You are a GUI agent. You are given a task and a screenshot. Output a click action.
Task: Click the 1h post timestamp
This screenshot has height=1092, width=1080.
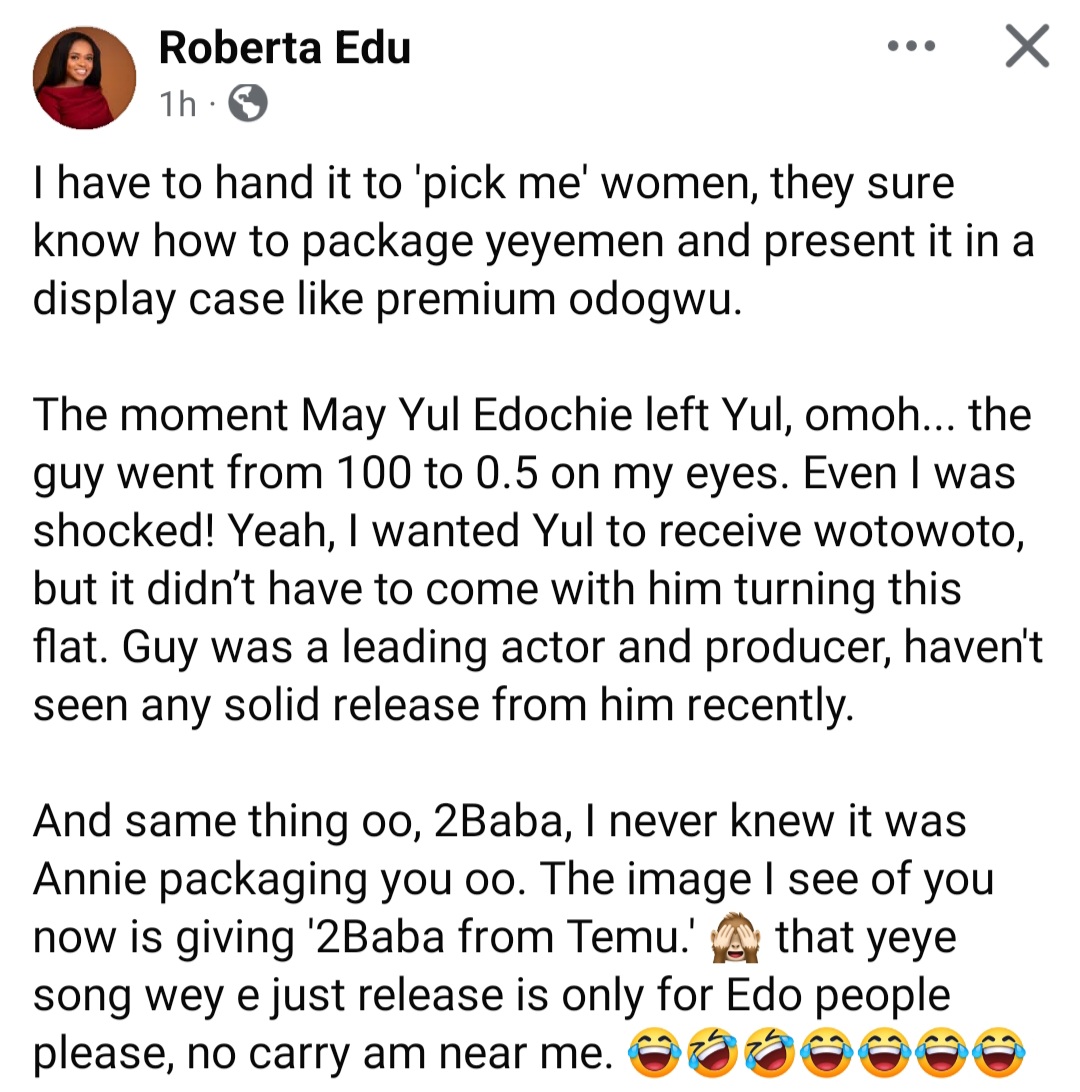click(179, 103)
